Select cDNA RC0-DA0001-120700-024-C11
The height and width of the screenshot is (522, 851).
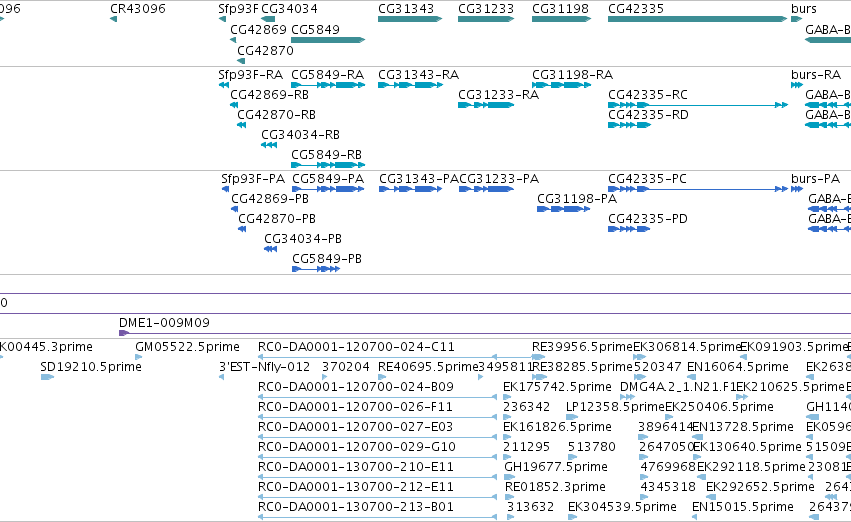pos(356,347)
